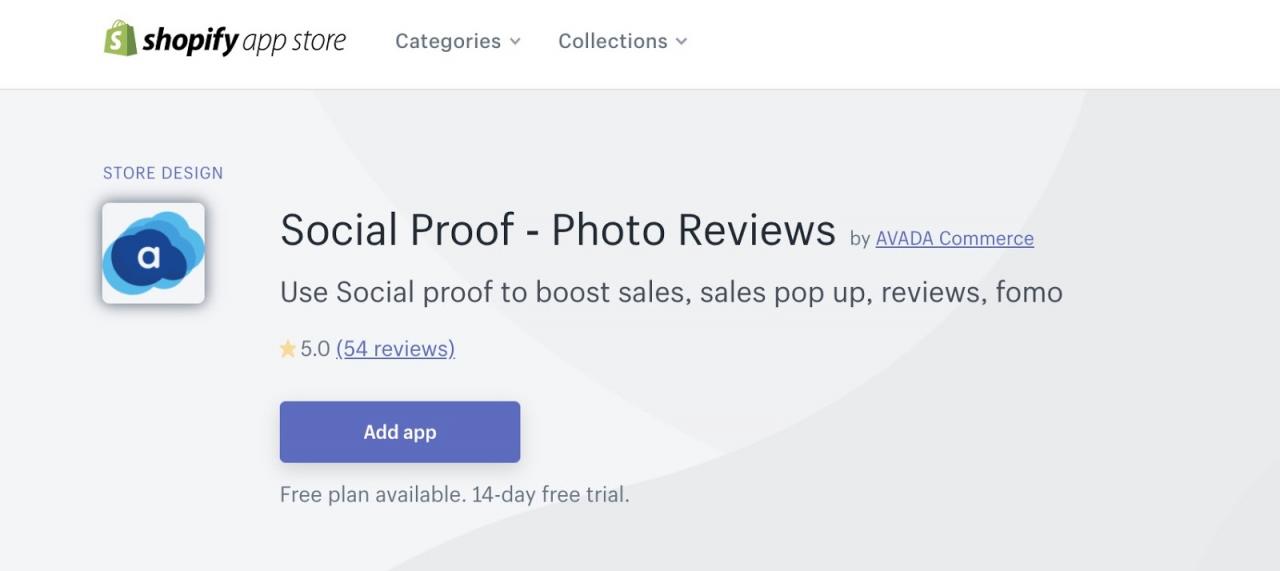
Task: Select the 'Social Proof - Photo Reviews' heading
Action: (557, 230)
